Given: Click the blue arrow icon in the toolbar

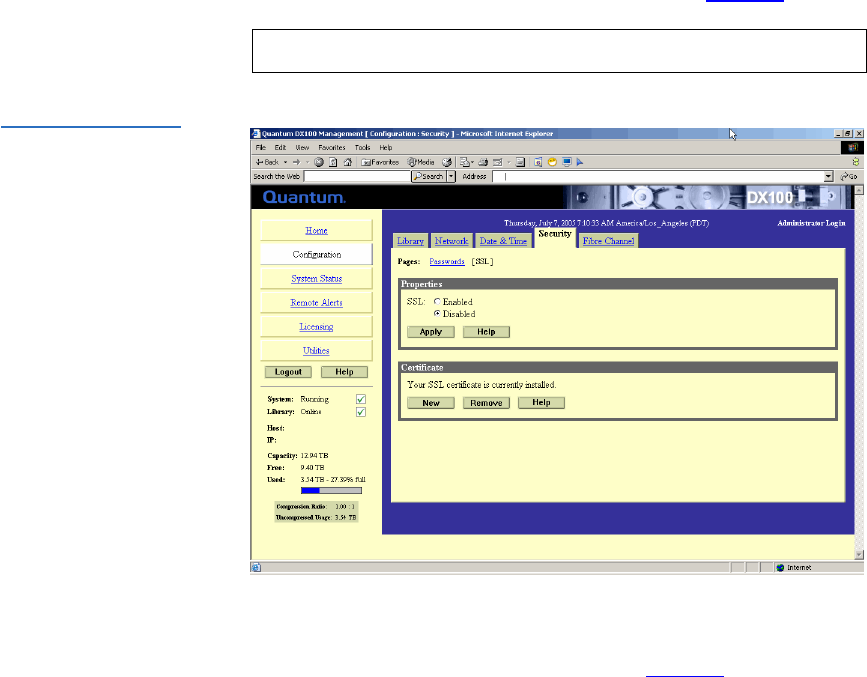Looking at the screenshot, I should tap(580, 162).
